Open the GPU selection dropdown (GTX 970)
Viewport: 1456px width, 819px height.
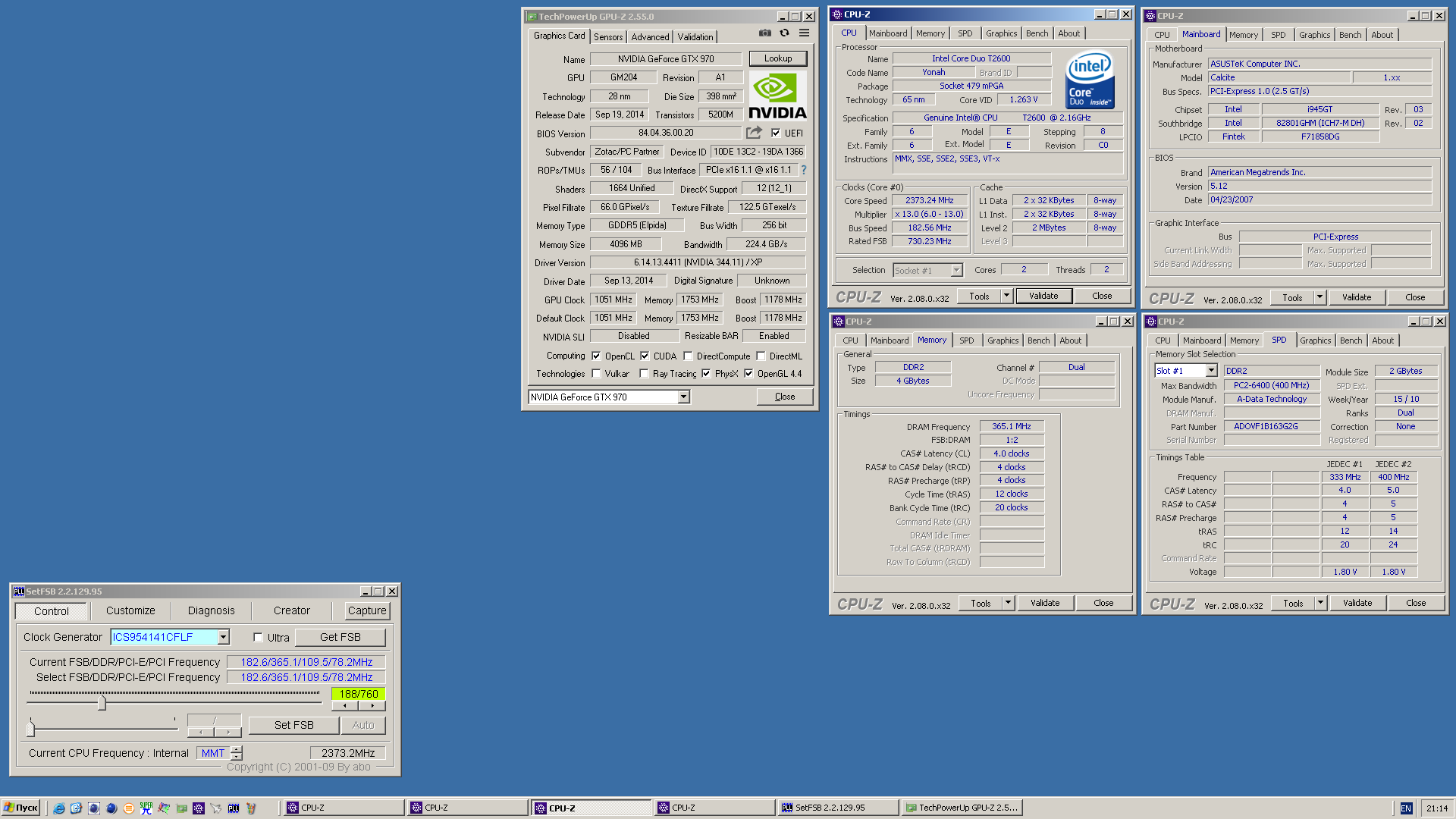coord(683,397)
